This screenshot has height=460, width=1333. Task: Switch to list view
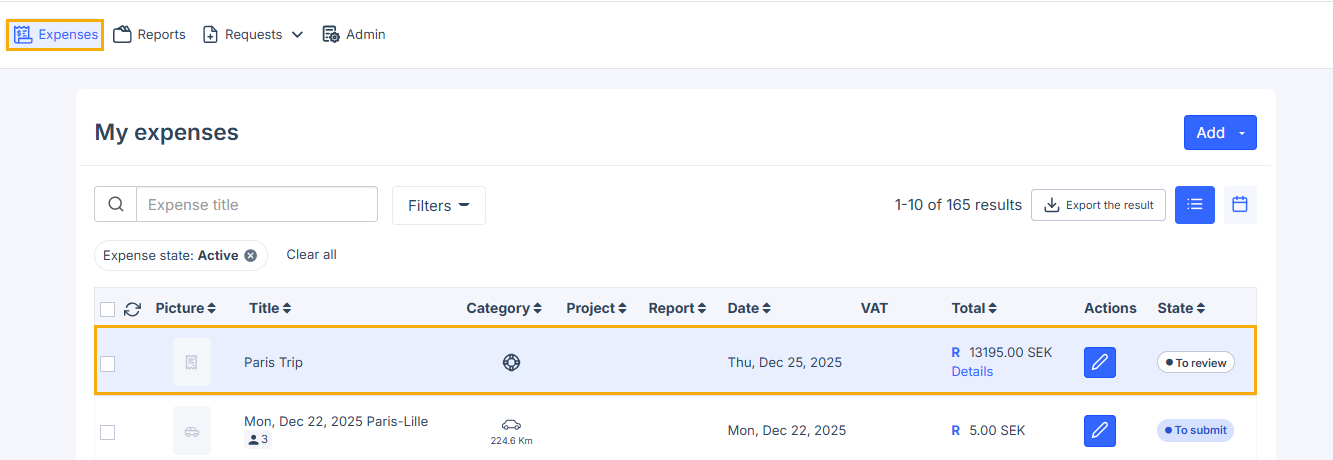click(x=1194, y=205)
